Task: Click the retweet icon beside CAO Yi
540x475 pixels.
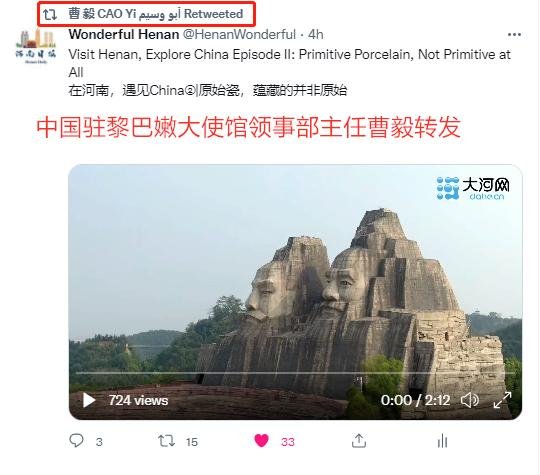Action: coord(50,14)
